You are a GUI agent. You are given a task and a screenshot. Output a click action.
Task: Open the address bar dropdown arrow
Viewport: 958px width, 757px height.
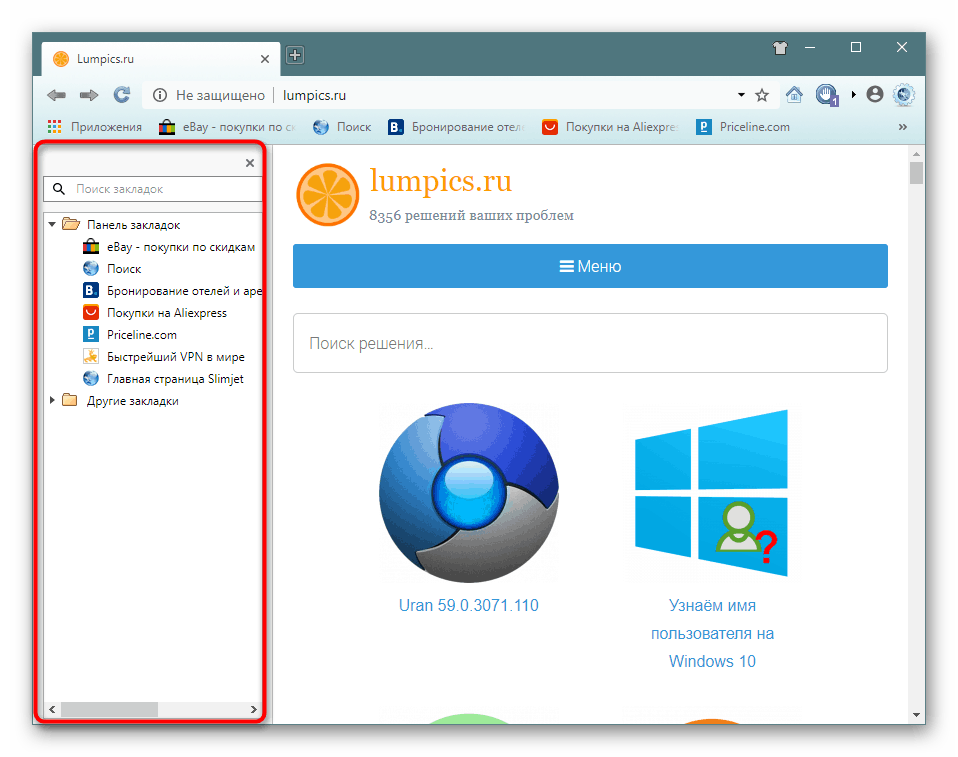(741, 94)
